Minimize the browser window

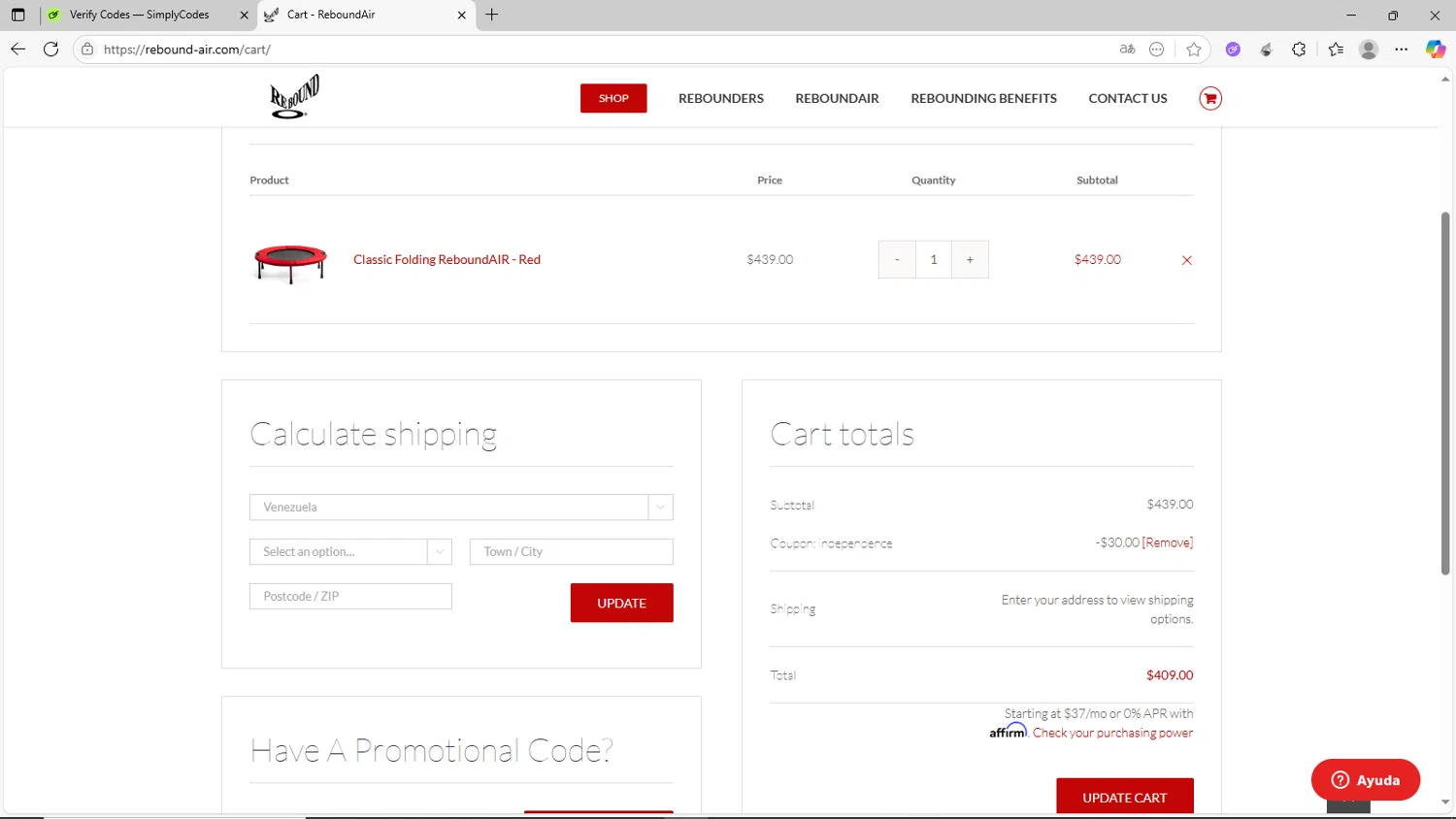(1350, 15)
